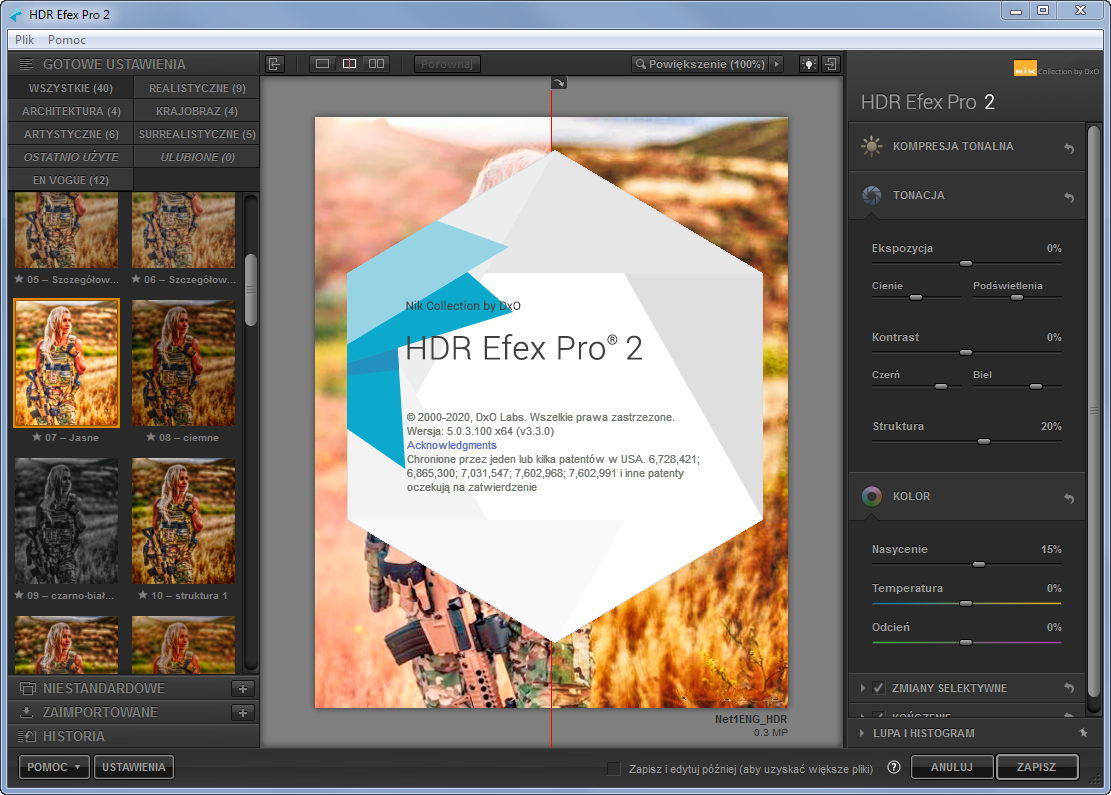Screen dimensions: 1111x795
Task: Select the Architektura (4) preset category
Action: point(70,111)
